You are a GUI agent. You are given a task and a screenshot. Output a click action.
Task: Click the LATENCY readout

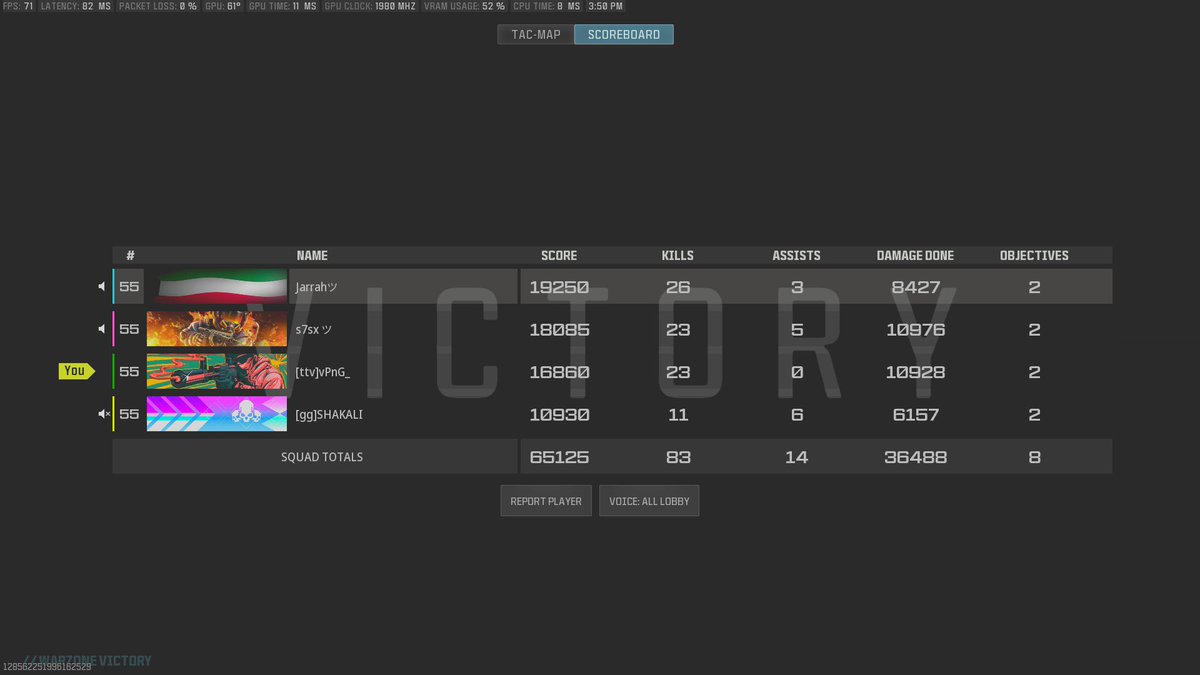(x=75, y=6)
